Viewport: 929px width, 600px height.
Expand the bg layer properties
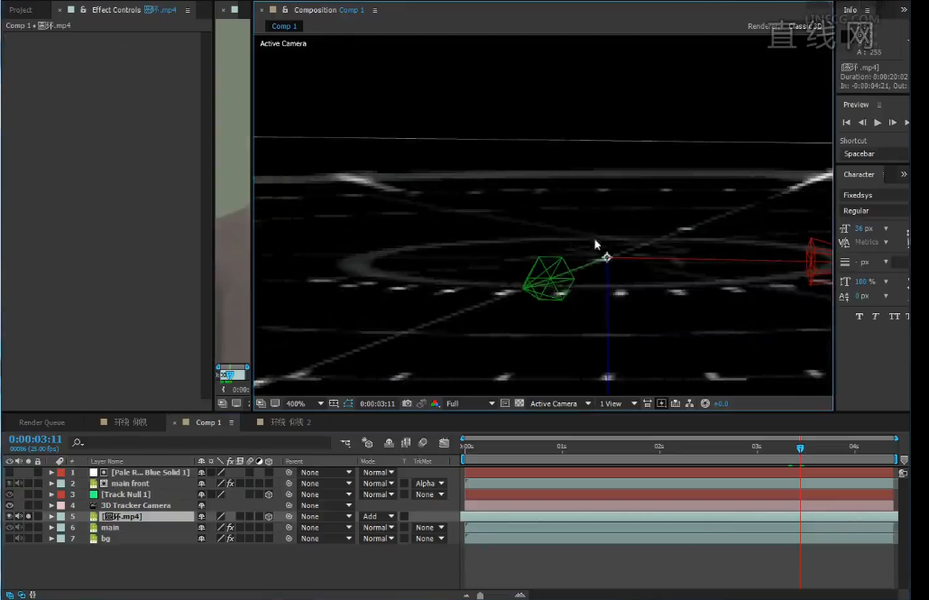[x=52, y=538]
